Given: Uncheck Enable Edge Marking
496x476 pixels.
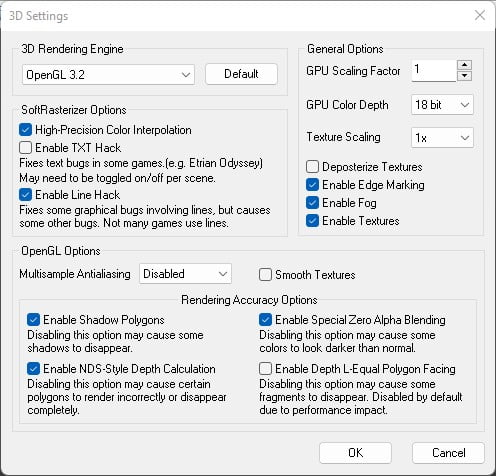Looking at the screenshot, I should click(x=312, y=184).
